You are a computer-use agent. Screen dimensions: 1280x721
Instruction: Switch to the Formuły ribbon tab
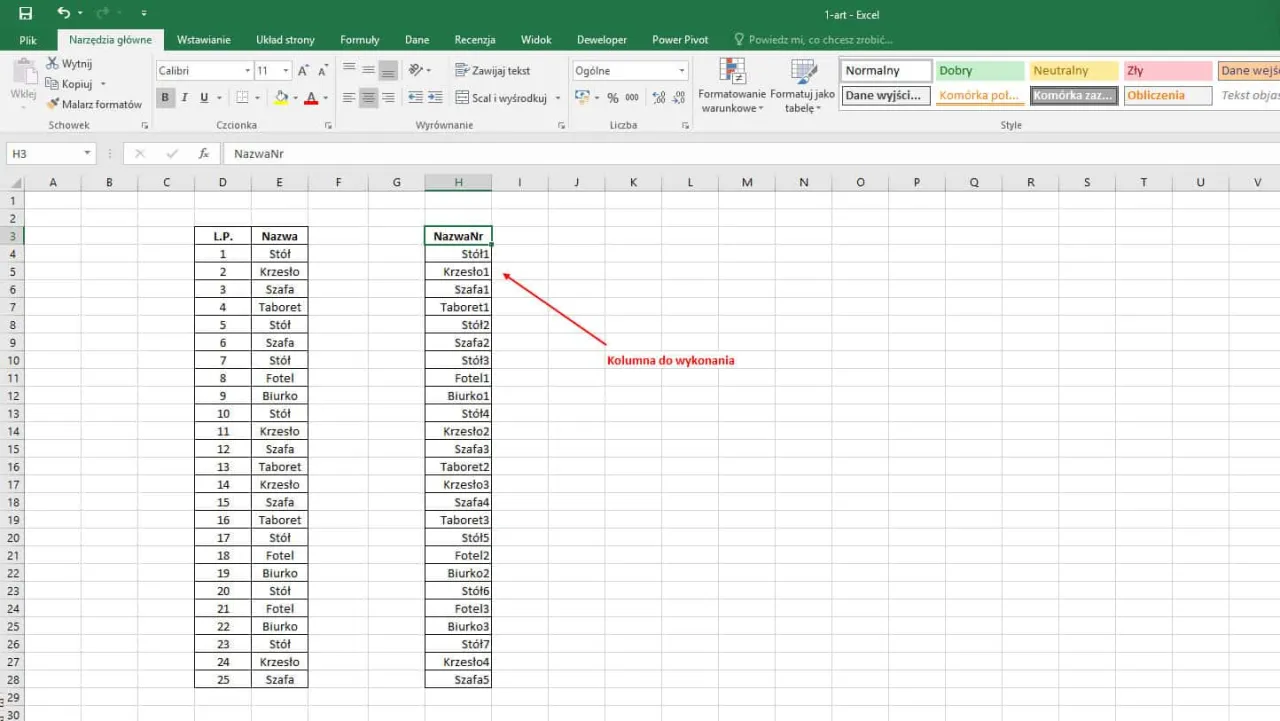point(359,40)
